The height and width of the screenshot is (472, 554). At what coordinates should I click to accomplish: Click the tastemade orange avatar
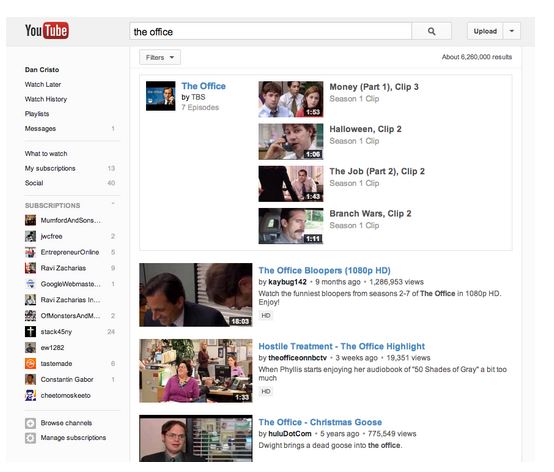(x=30, y=363)
